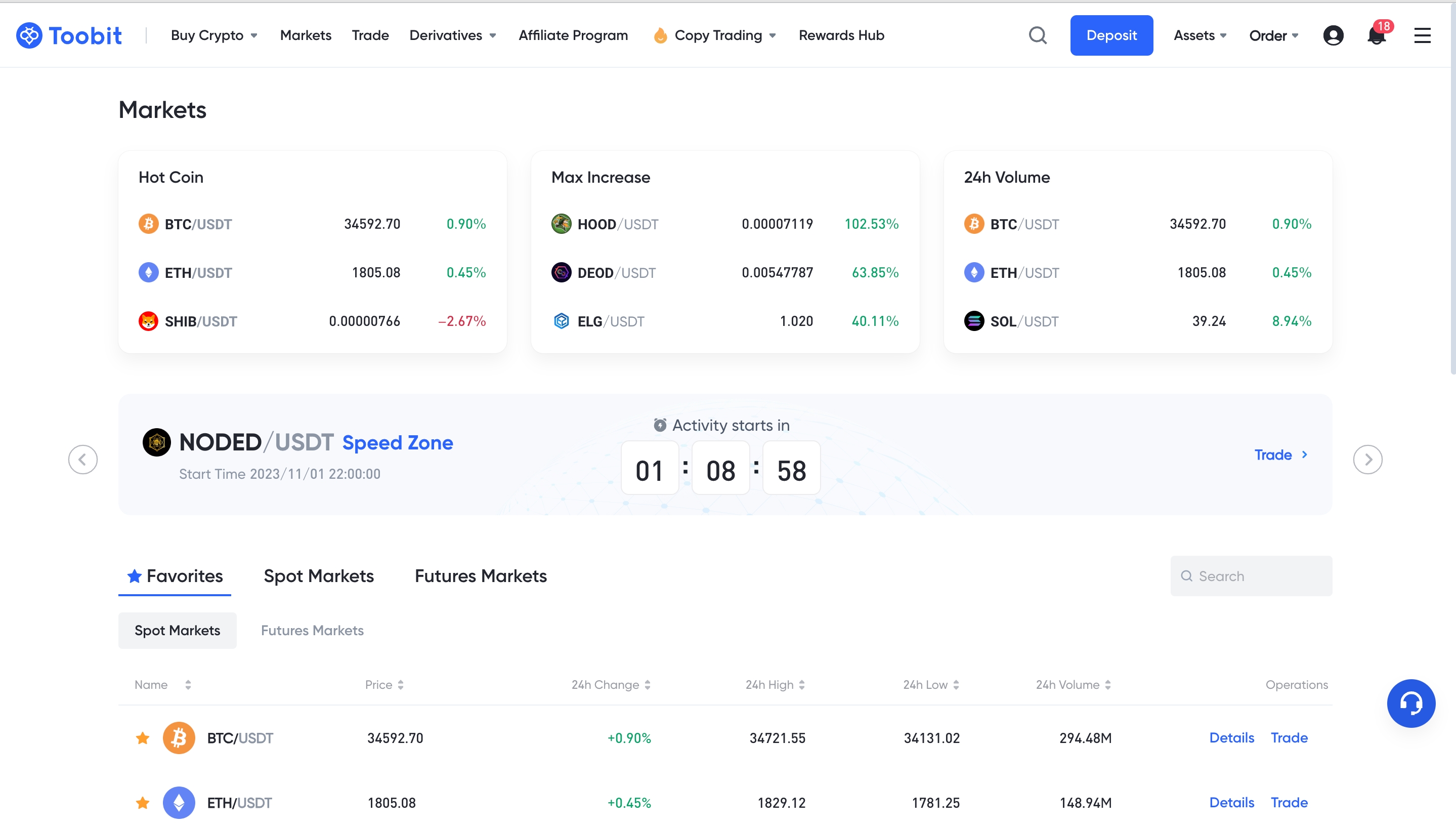This screenshot has height=826, width=1456.
Task: Click SOL coin icon in 24h Volume card
Action: click(x=974, y=321)
